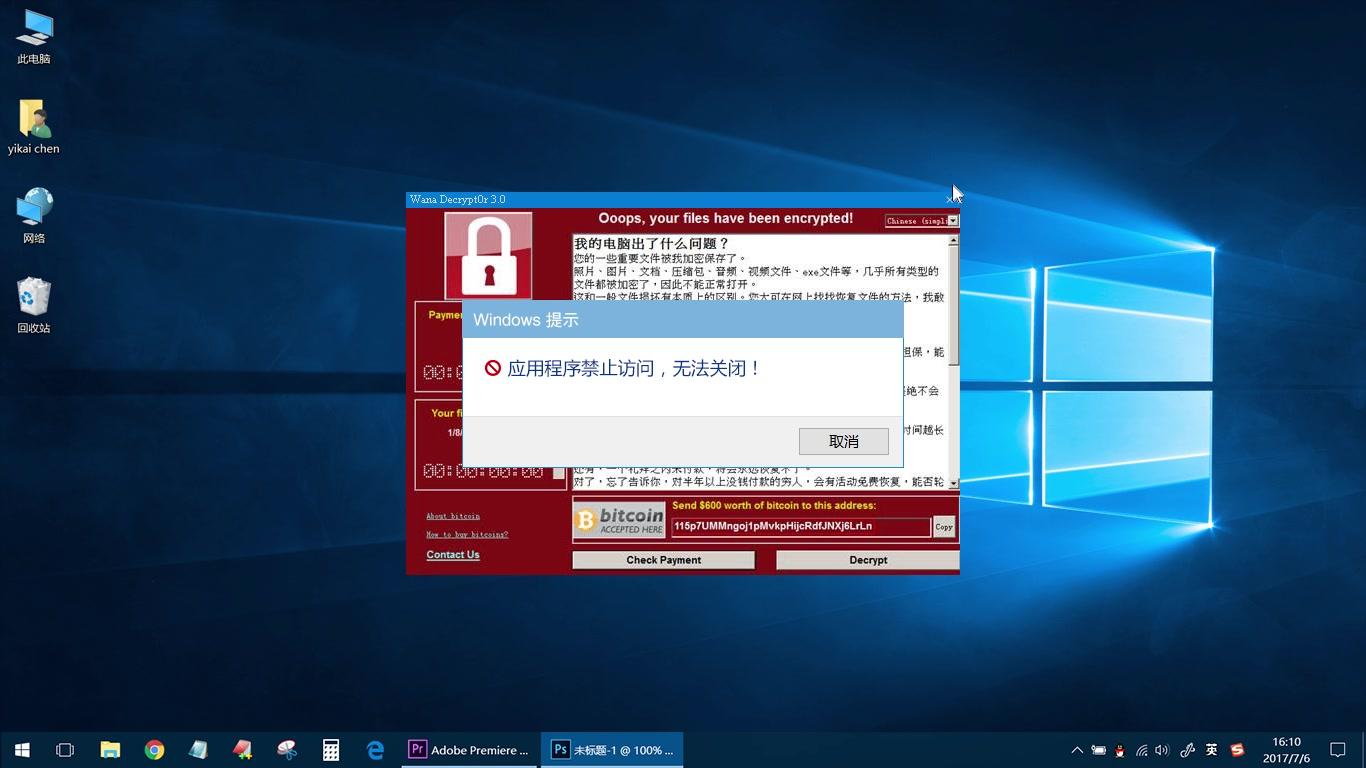The height and width of the screenshot is (768, 1366).
Task: Click the Ooops, your files have been encrypted heading
Action: click(x=725, y=218)
